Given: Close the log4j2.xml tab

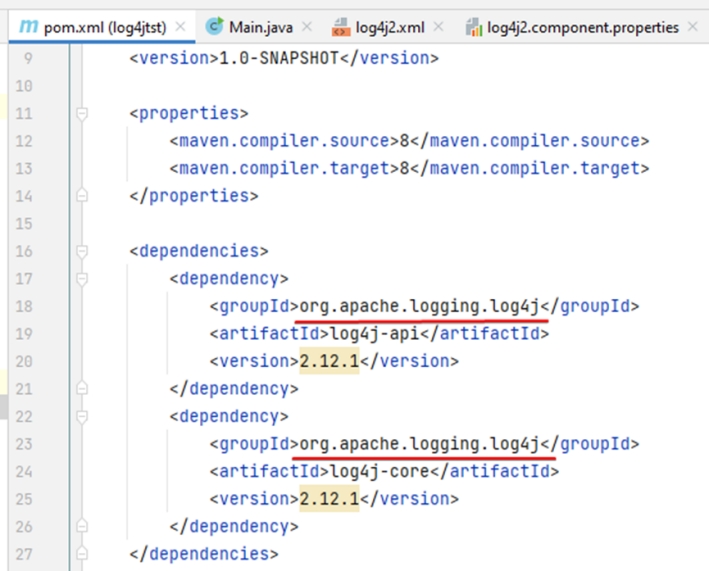Looking at the screenshot, I should tap(438, 27).
